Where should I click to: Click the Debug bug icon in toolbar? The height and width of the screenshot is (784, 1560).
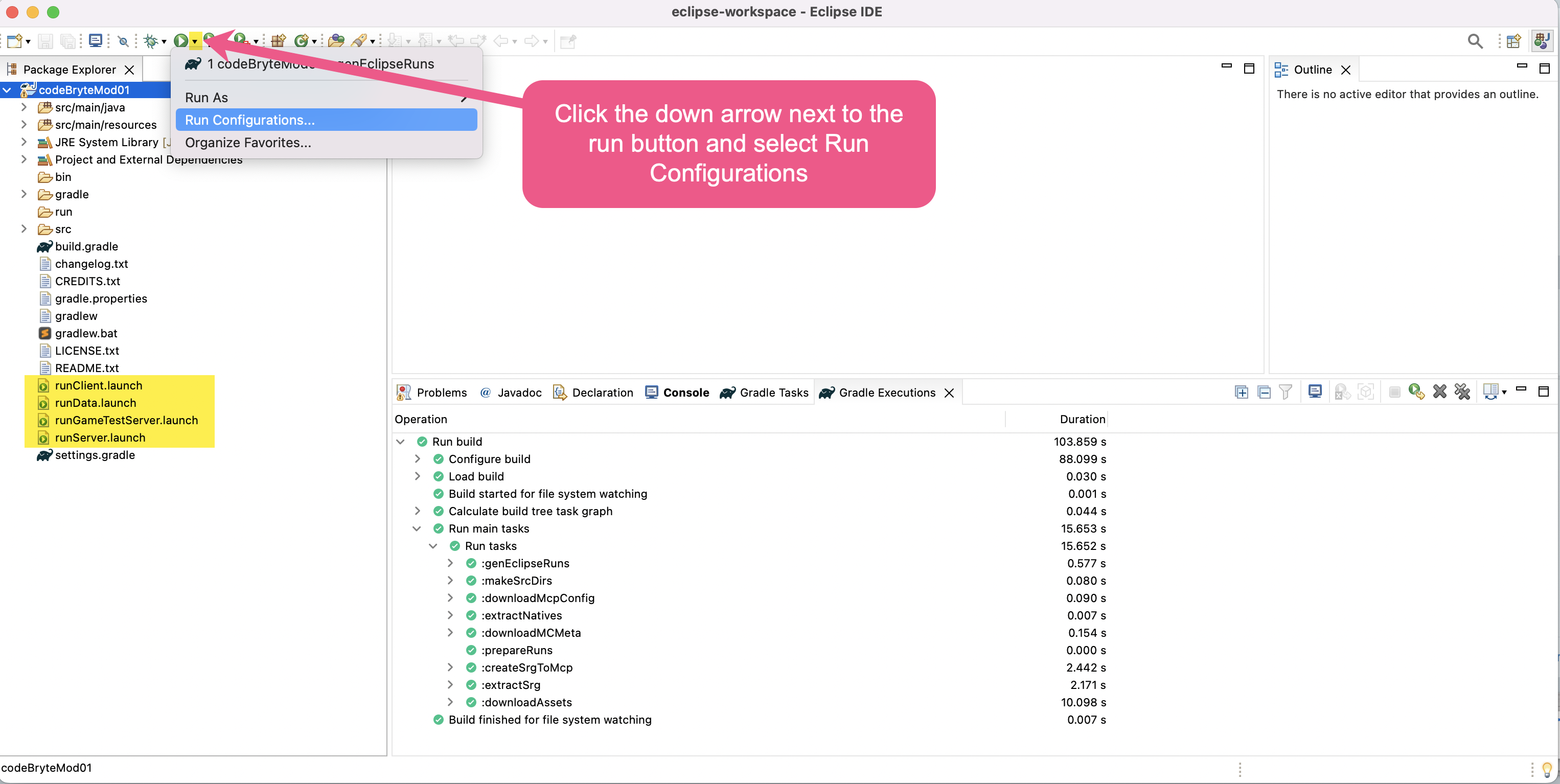pos(150,41)
